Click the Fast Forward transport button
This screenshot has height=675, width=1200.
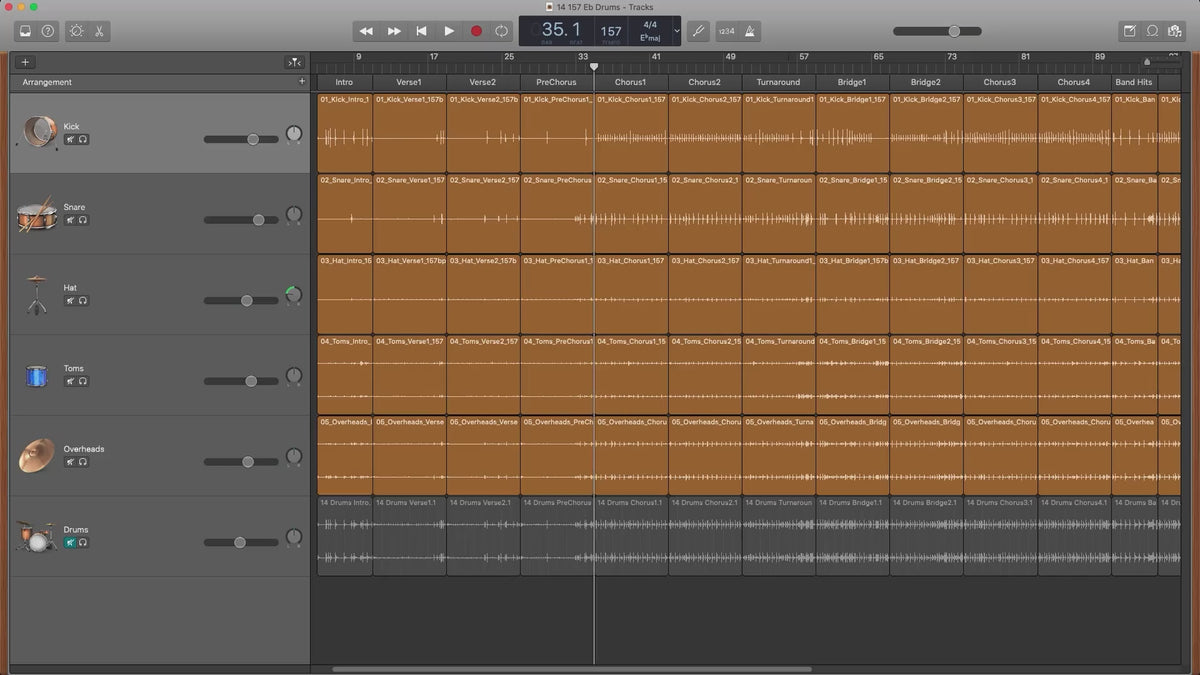(394, 31)
